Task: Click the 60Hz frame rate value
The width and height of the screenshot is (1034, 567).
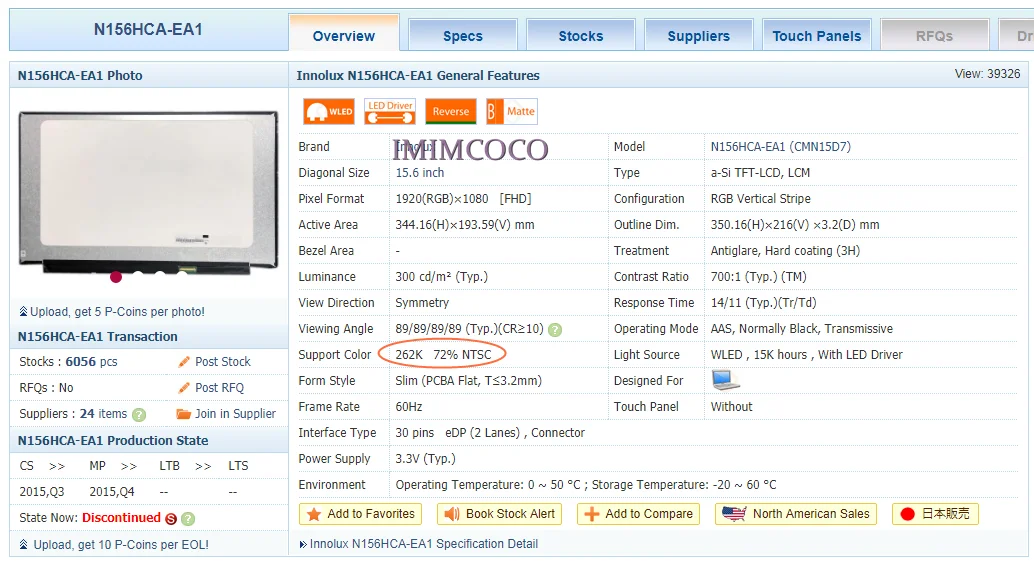Action: click(x=409, y=407)
